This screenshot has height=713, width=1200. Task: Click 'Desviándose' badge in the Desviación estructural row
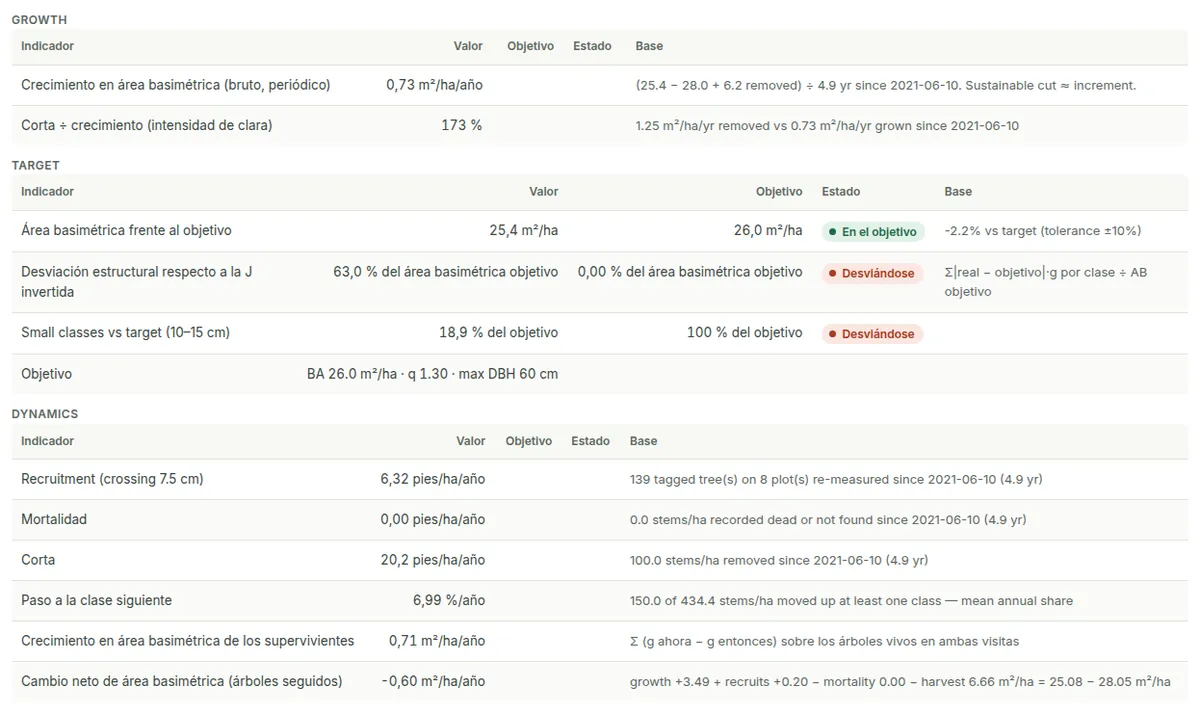[x=872, y=273]
